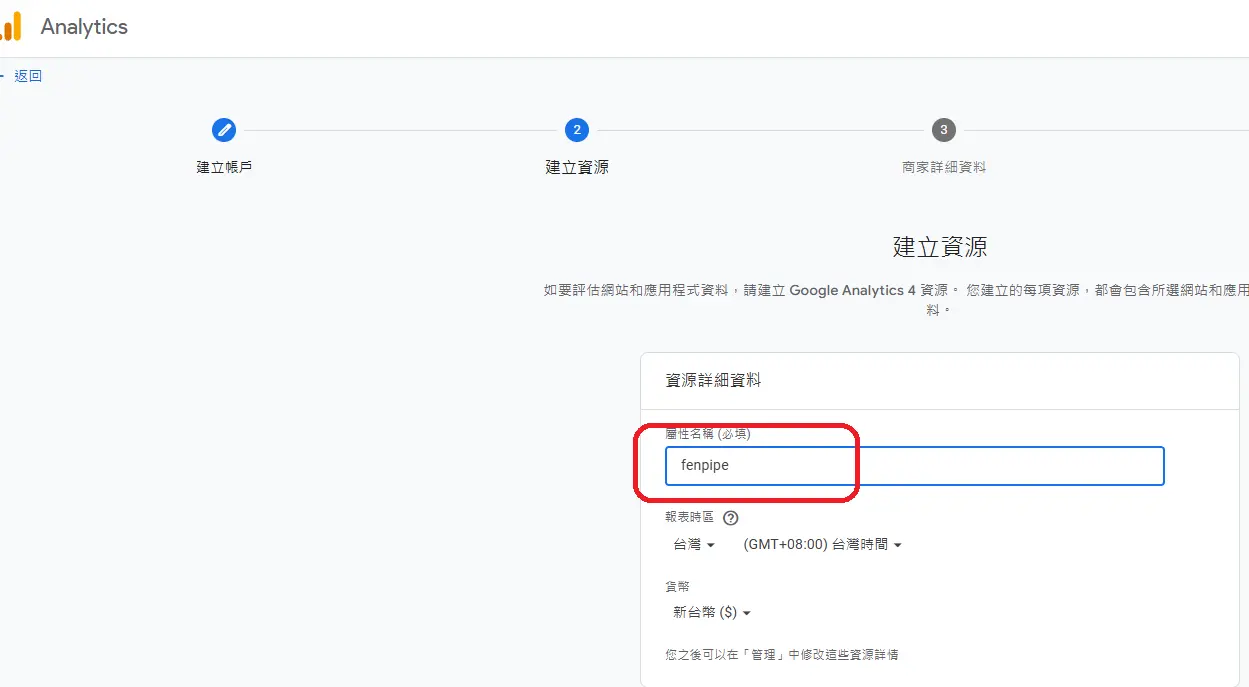The image size is (1249, 687).
Task: Select the 建立資源 step circle
Action: (x=576, y=129)
